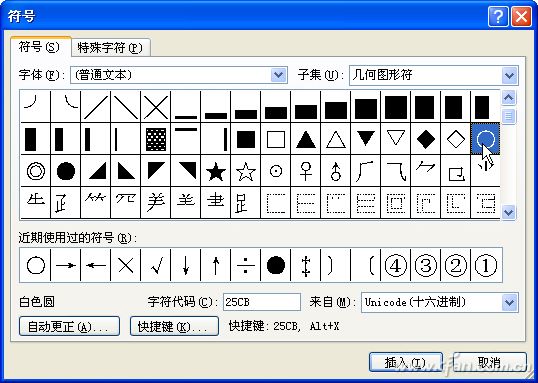Click recently used circled number 4
Viewport: 538px width, 383px height.
(396, 266)
